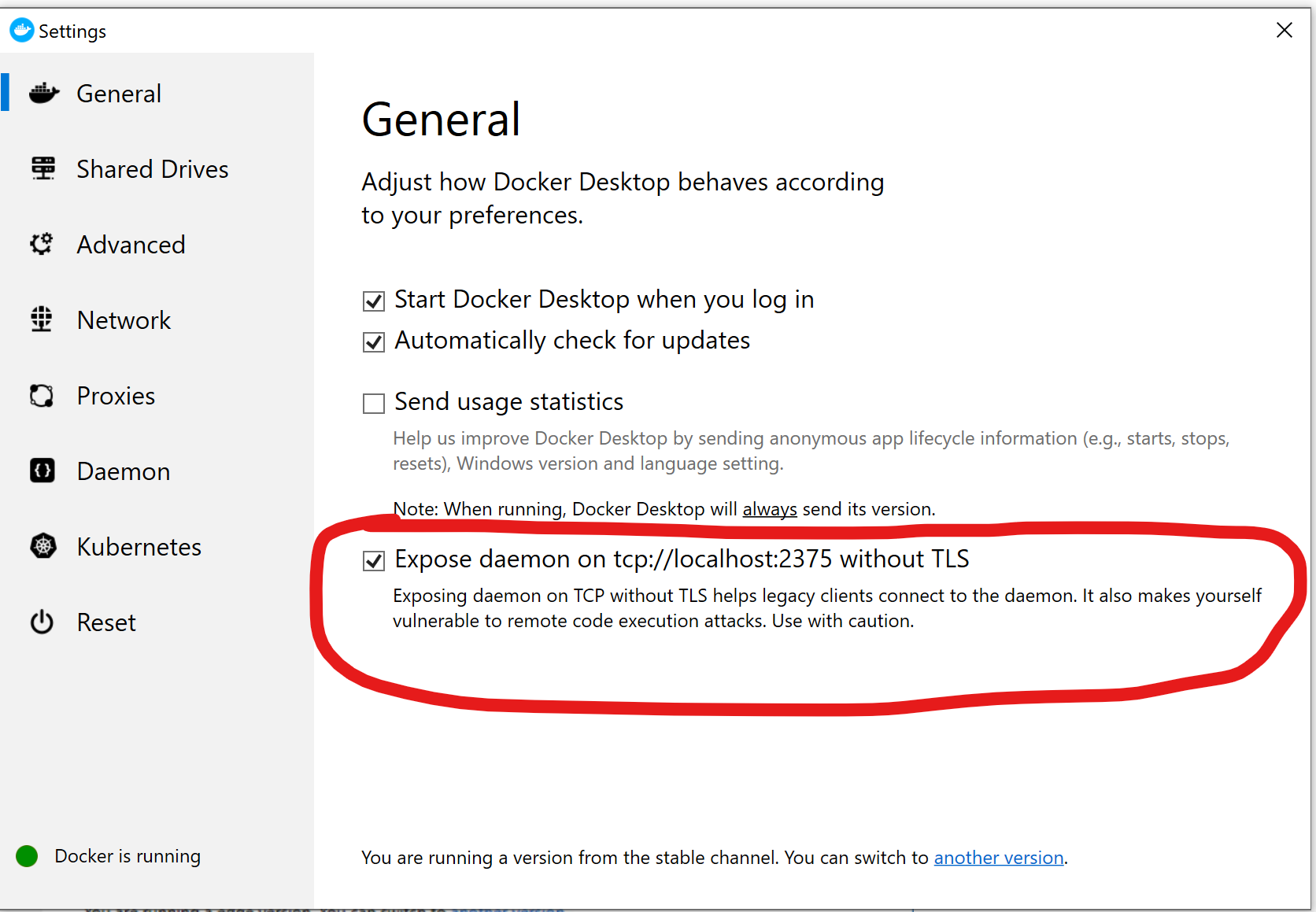Go to the Daemon tab
This screenshot has width=1316, height=912.
[157, 471]
